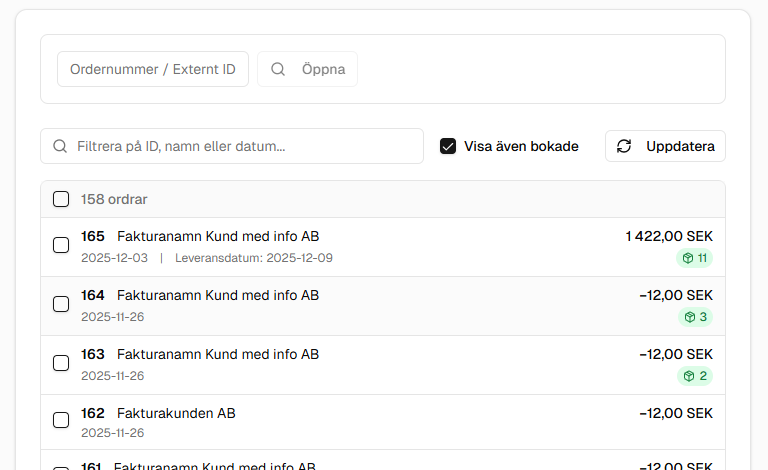
Task: Check the box for order 163
Action: [x=61, y=363]
